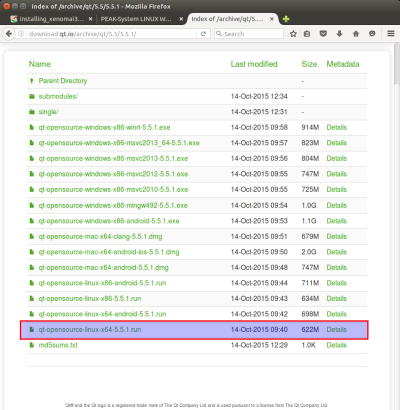Switch to the installing_xenomai3 tab
This screenshot has height=410, width=400.
51,19
